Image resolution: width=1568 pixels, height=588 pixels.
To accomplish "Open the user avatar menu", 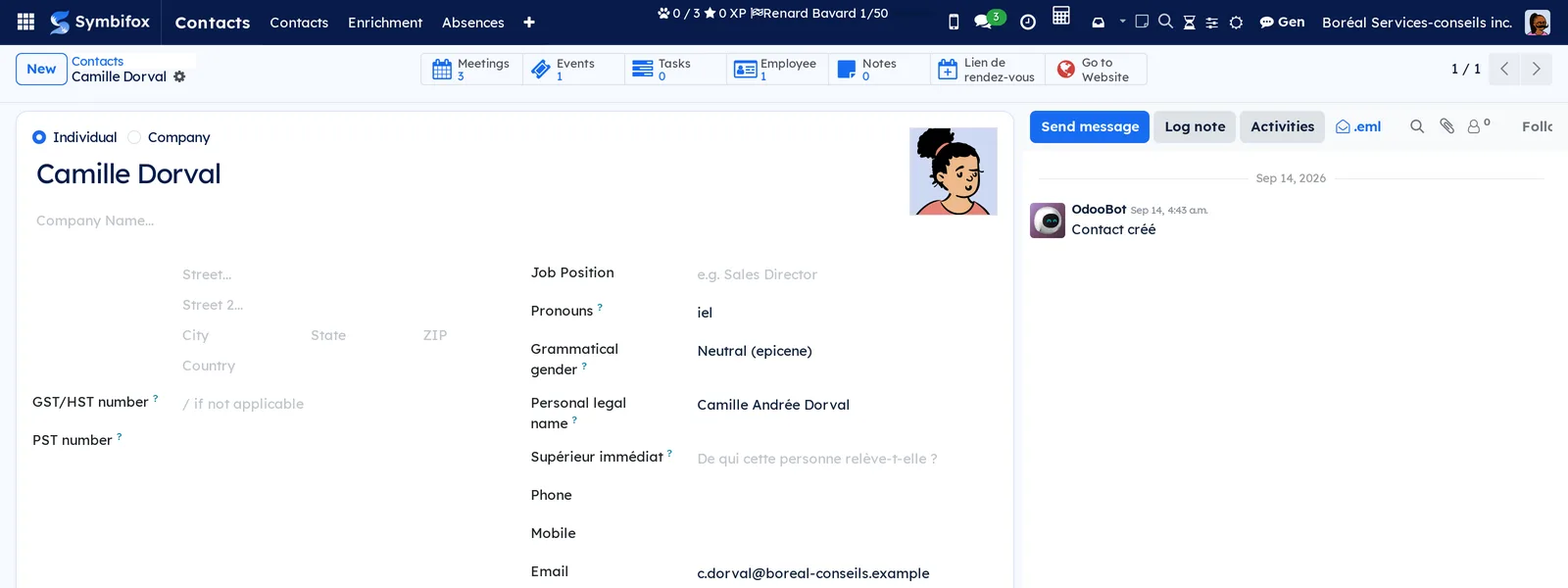I will (1538, 22).
